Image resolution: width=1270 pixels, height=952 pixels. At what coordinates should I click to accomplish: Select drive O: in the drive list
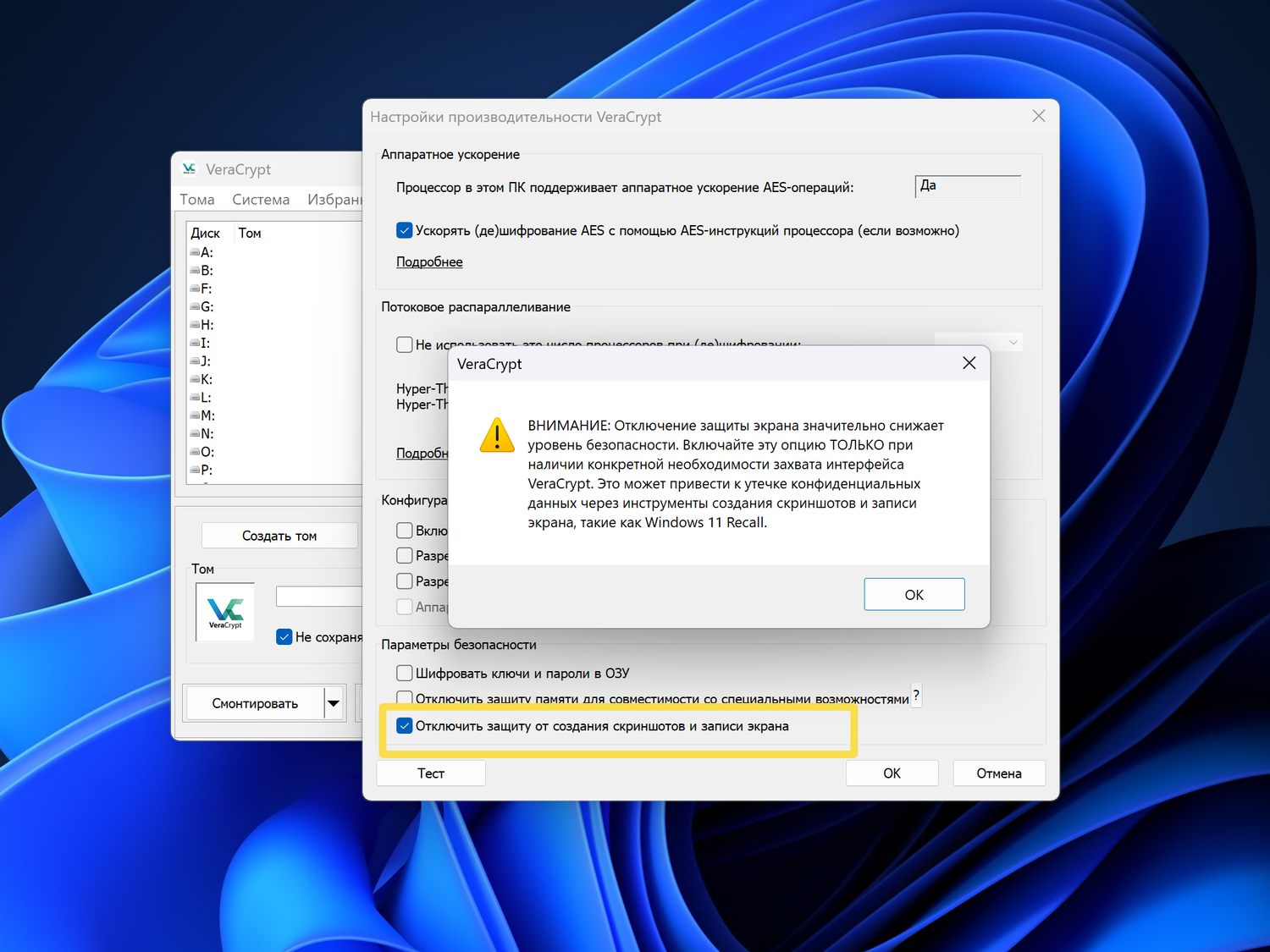point(202,452)
